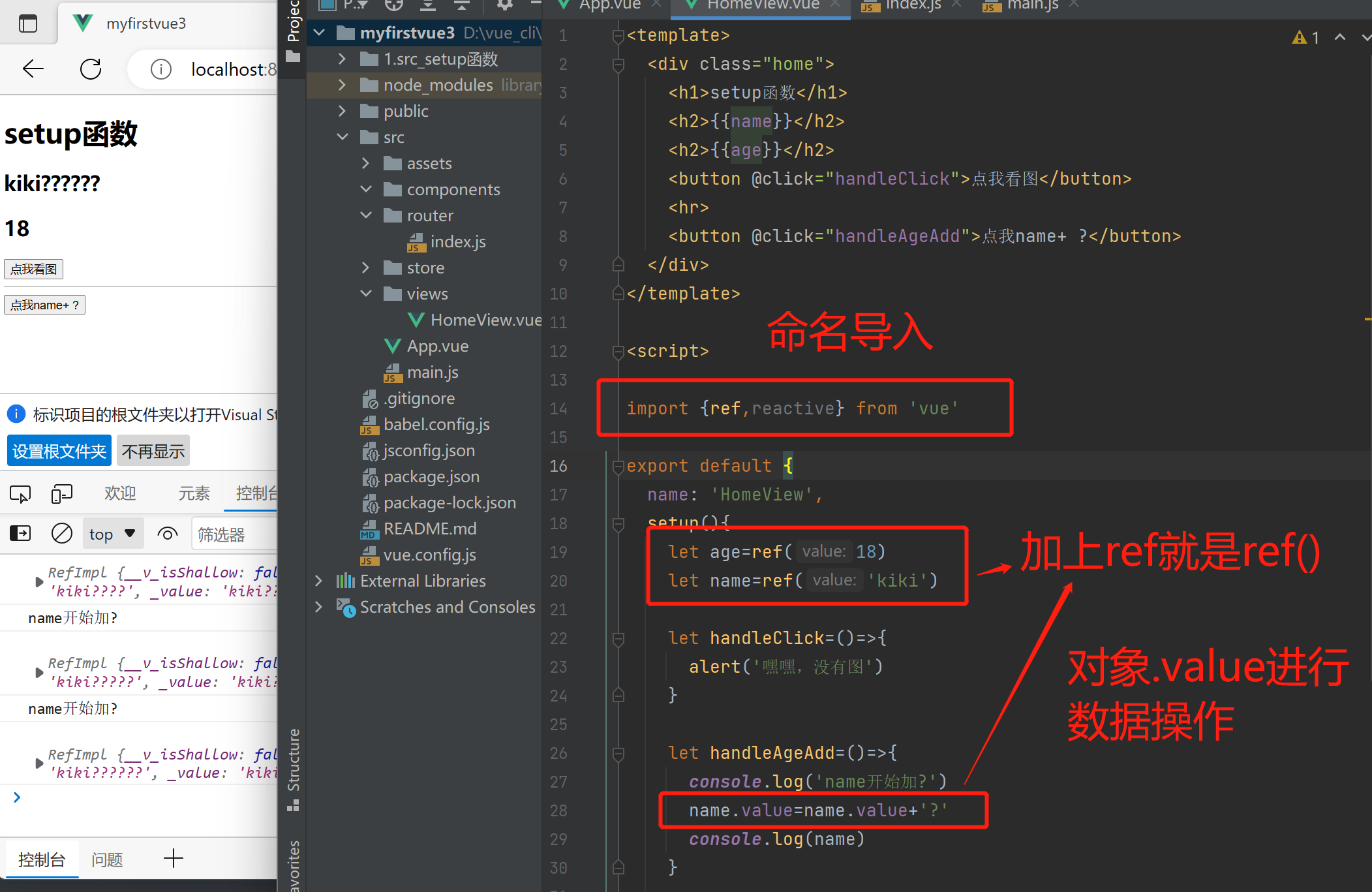Open the 元素 DevTools tab
The width and height of the screenshot is (1372, 892).
194,493
